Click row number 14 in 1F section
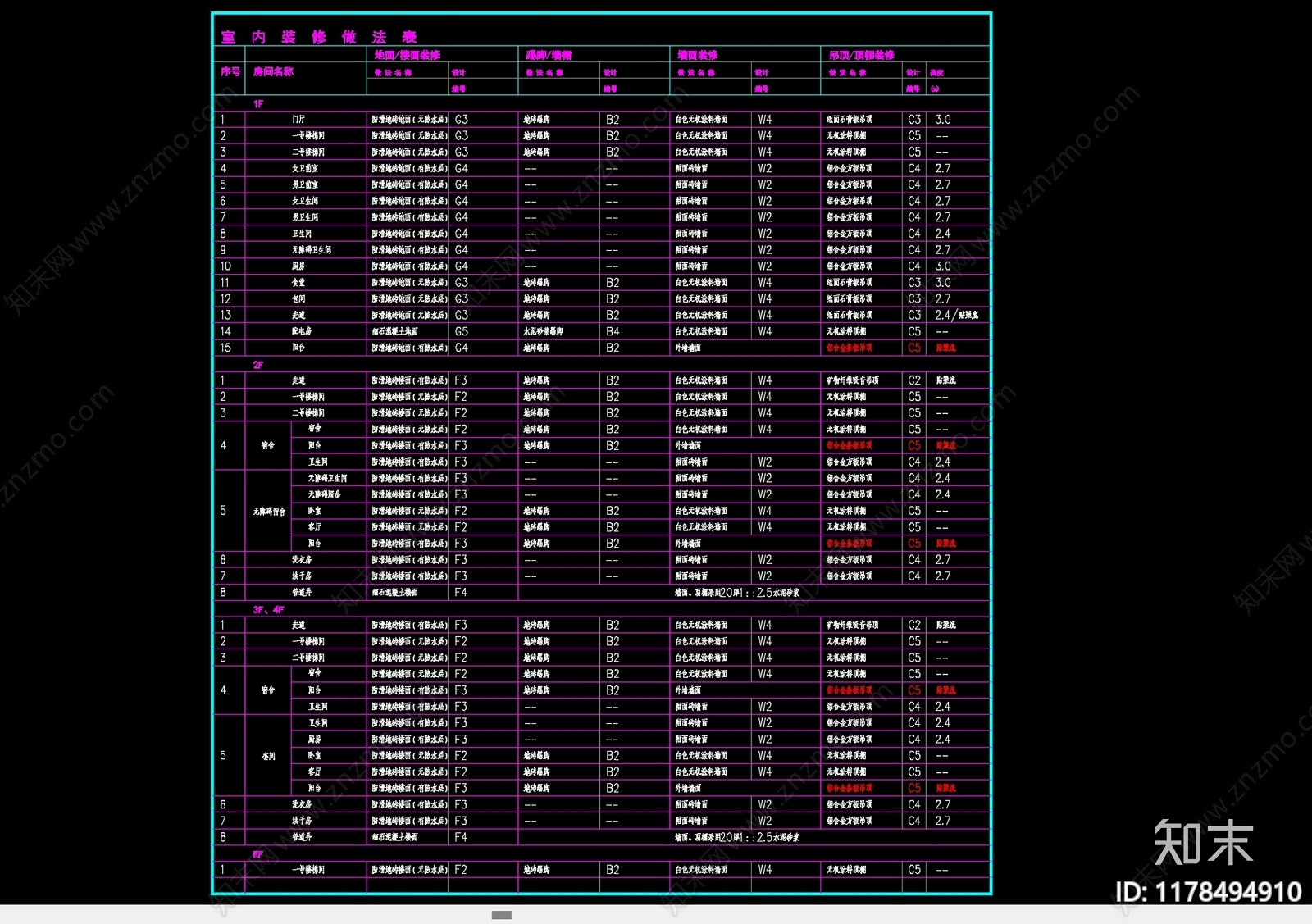 [x=225, y=331]
